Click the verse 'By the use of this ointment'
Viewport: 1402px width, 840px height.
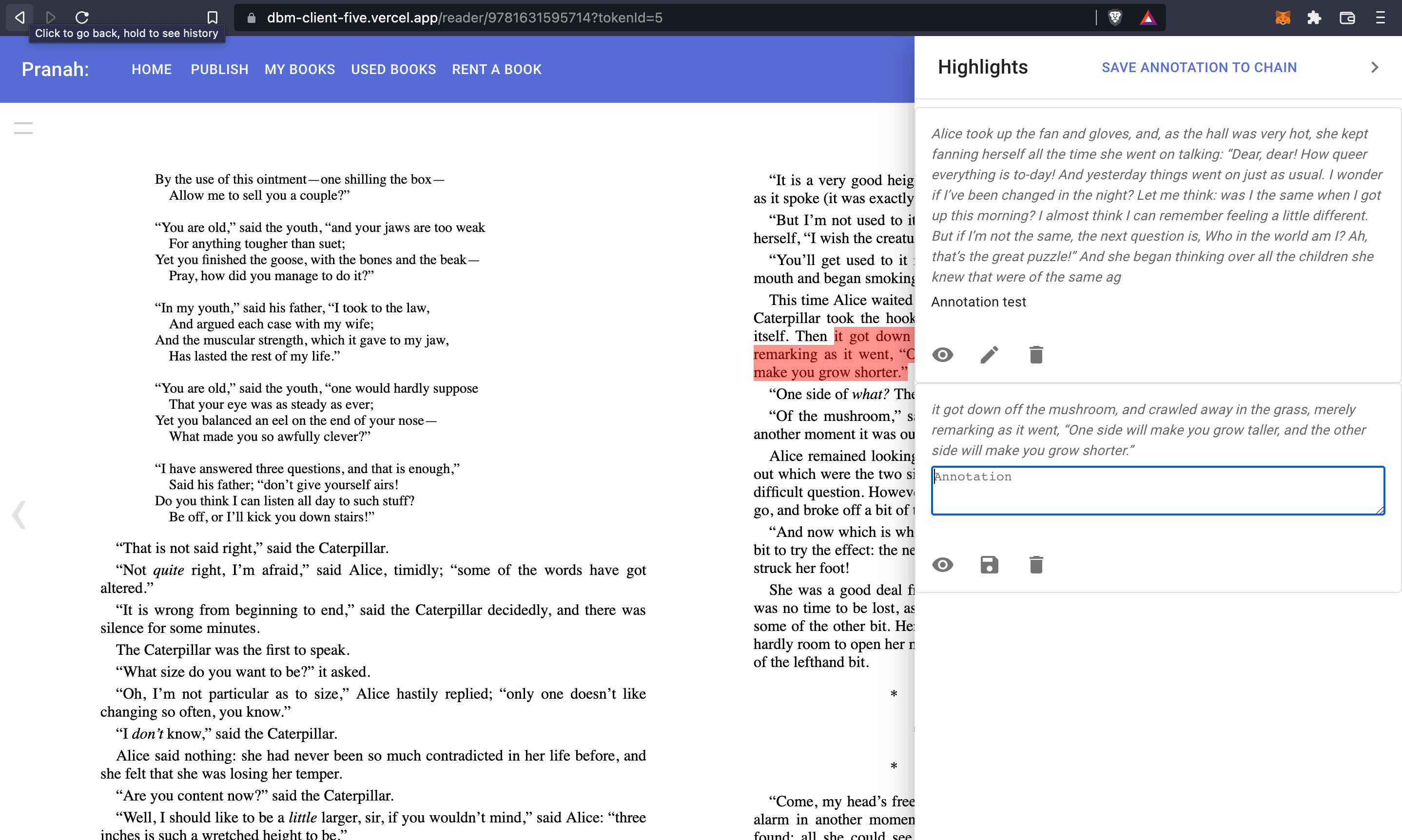coord(300,179)
